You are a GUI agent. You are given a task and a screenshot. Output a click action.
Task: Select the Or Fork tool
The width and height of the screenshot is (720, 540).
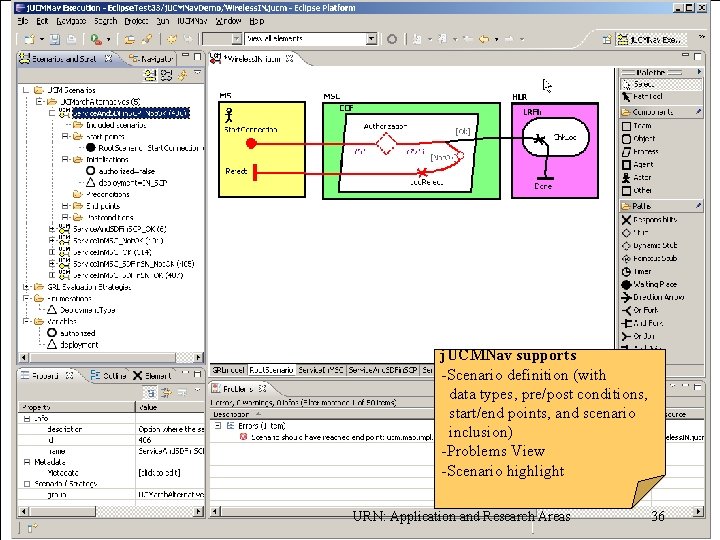tap(640, 310)
